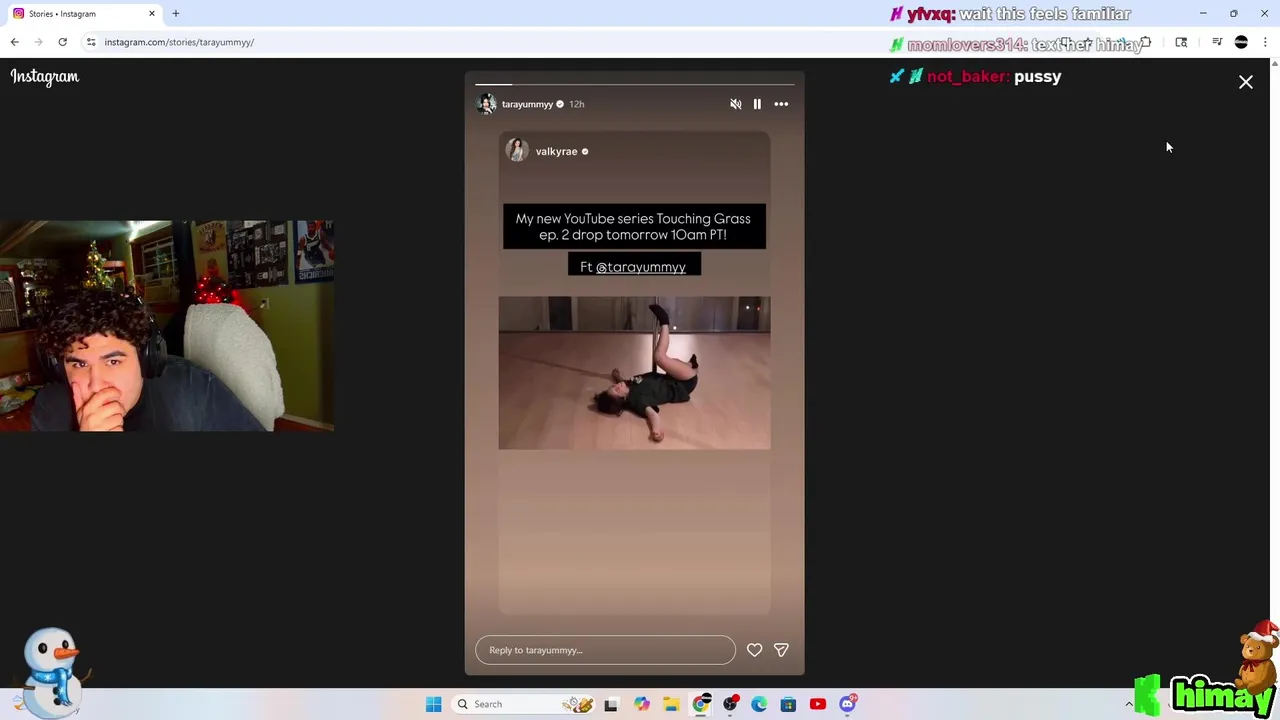Click the address bar URL
The width and height of the screenshot is (1280, 720).
(x=179, y=42)
